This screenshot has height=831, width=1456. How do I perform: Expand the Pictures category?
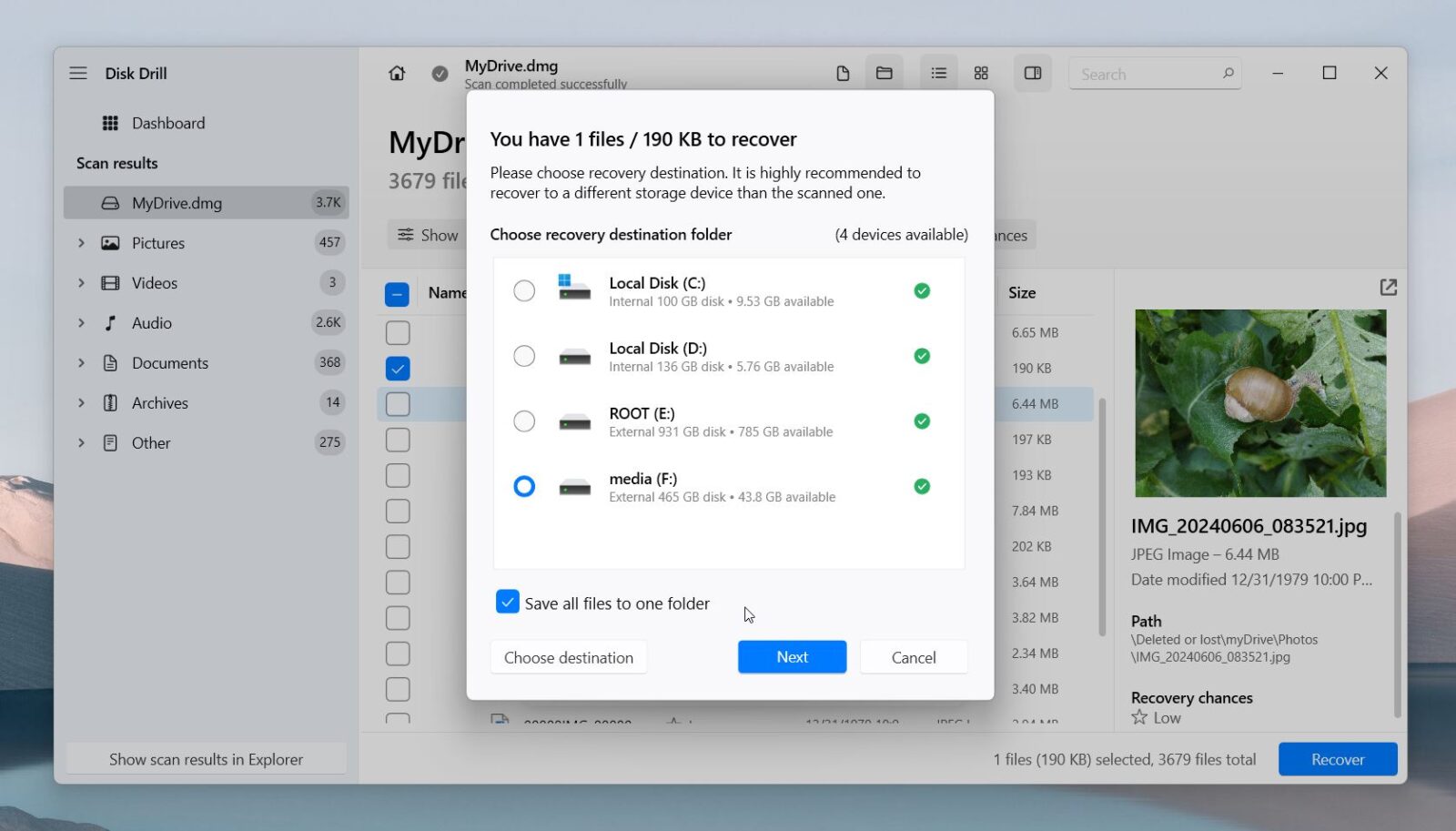[81, 243]
